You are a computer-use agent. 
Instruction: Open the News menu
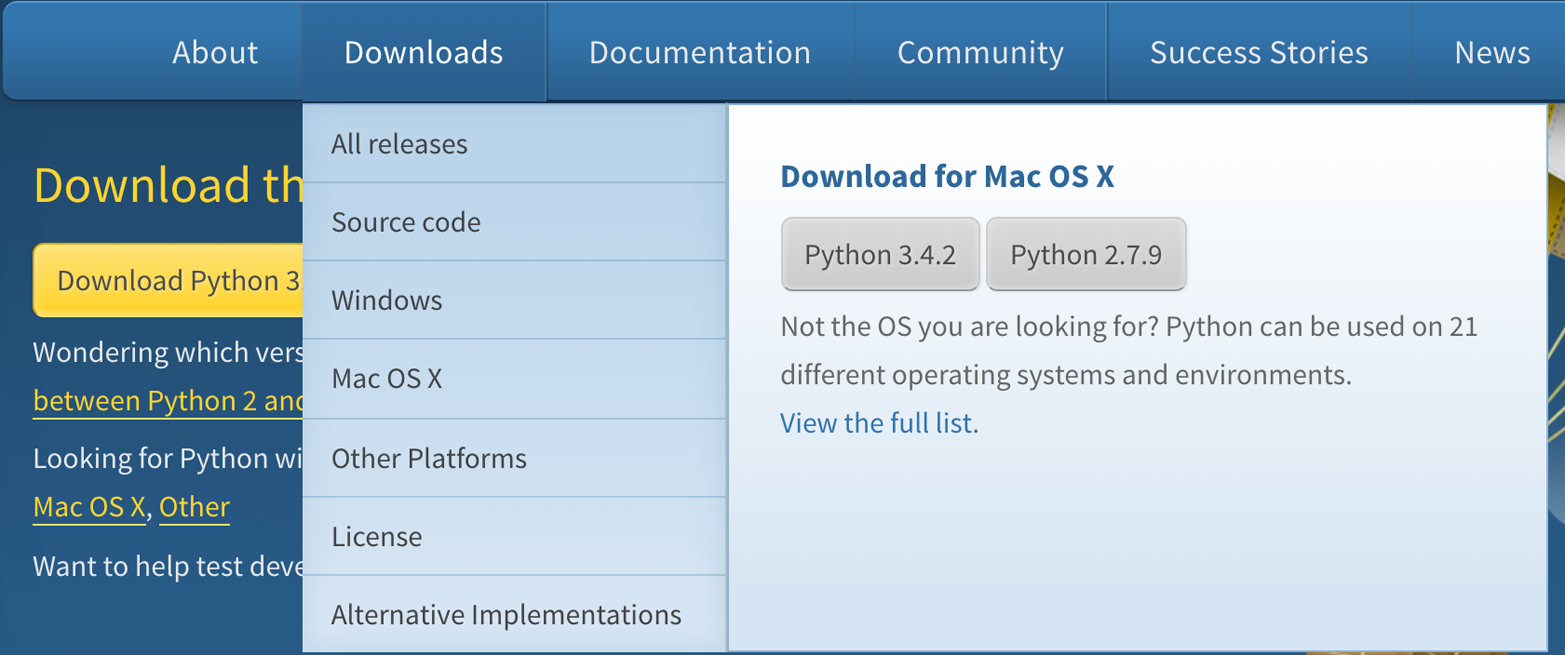pos(1492,52)
